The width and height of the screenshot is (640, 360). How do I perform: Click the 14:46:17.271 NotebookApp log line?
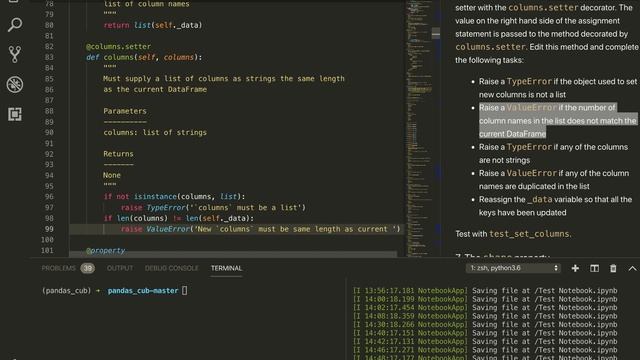pyautogui.click(x=485, y=350)
